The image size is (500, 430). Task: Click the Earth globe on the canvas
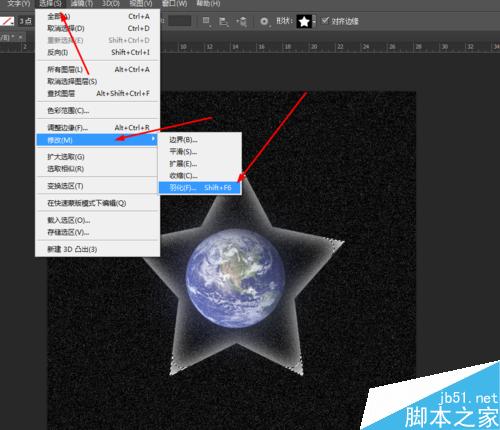235,279
